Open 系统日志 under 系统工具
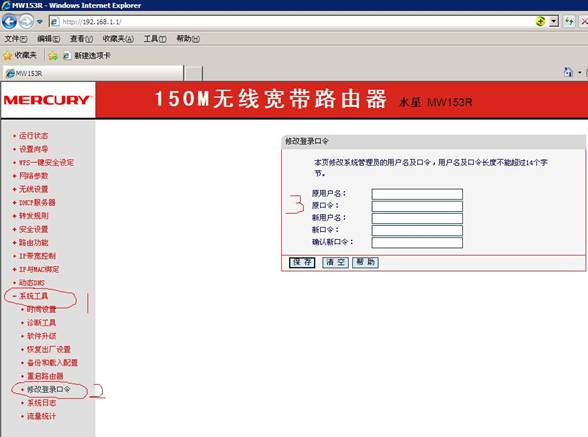 pos(41,403)
